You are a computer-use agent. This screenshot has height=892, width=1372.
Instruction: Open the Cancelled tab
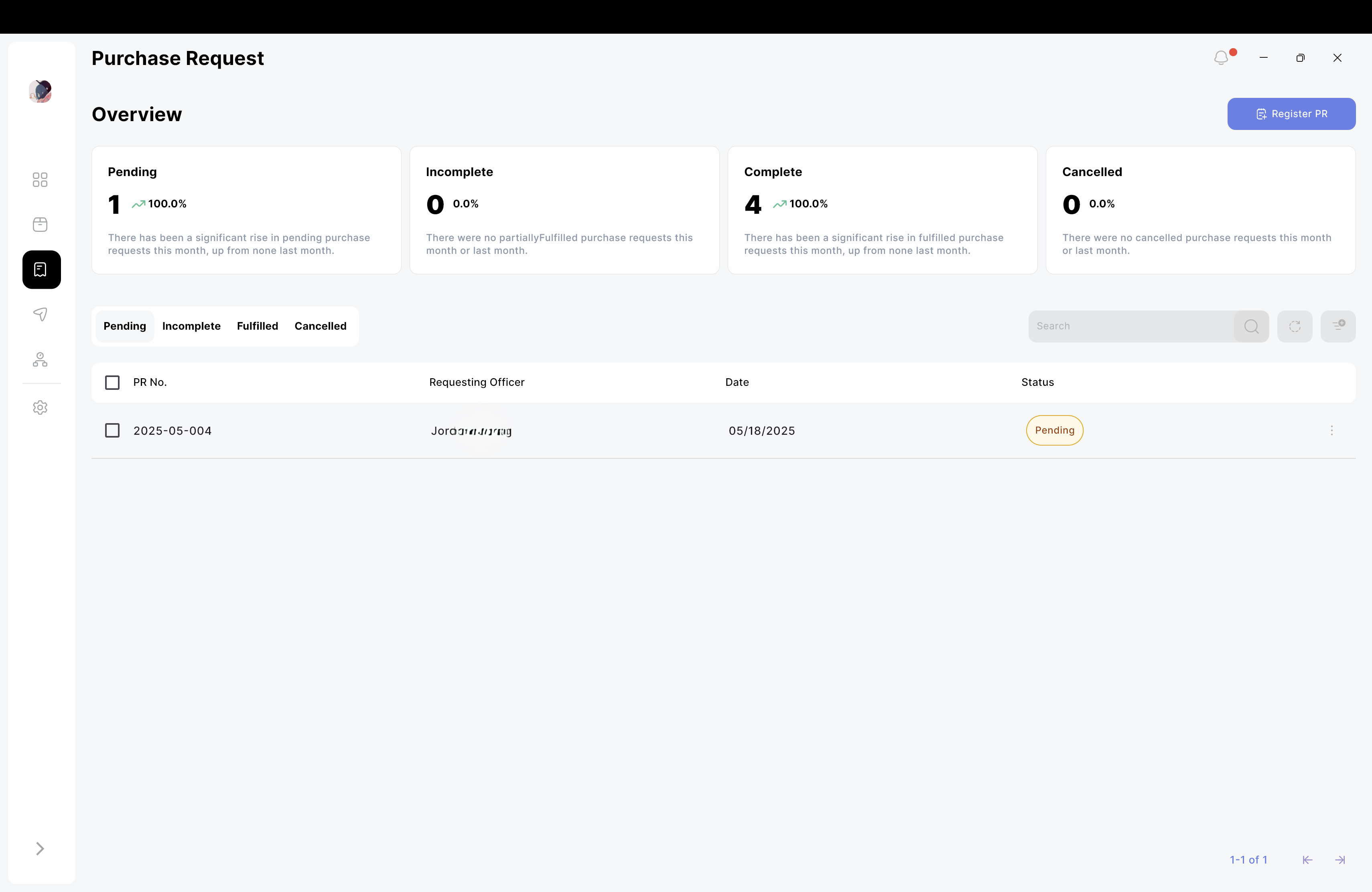tap(321, 326)
